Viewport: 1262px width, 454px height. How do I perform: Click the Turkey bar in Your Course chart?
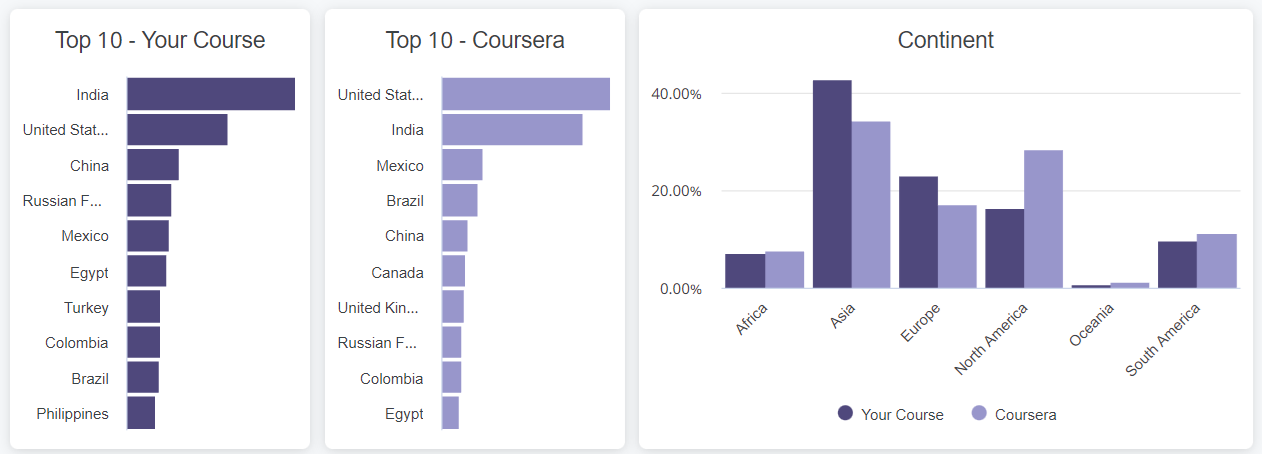[143, 307]
